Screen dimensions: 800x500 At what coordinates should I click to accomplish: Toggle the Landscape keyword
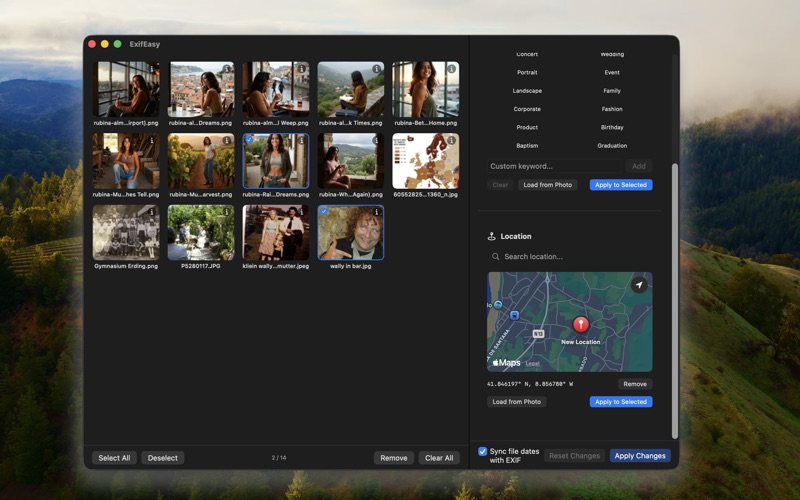pos(527,91)
